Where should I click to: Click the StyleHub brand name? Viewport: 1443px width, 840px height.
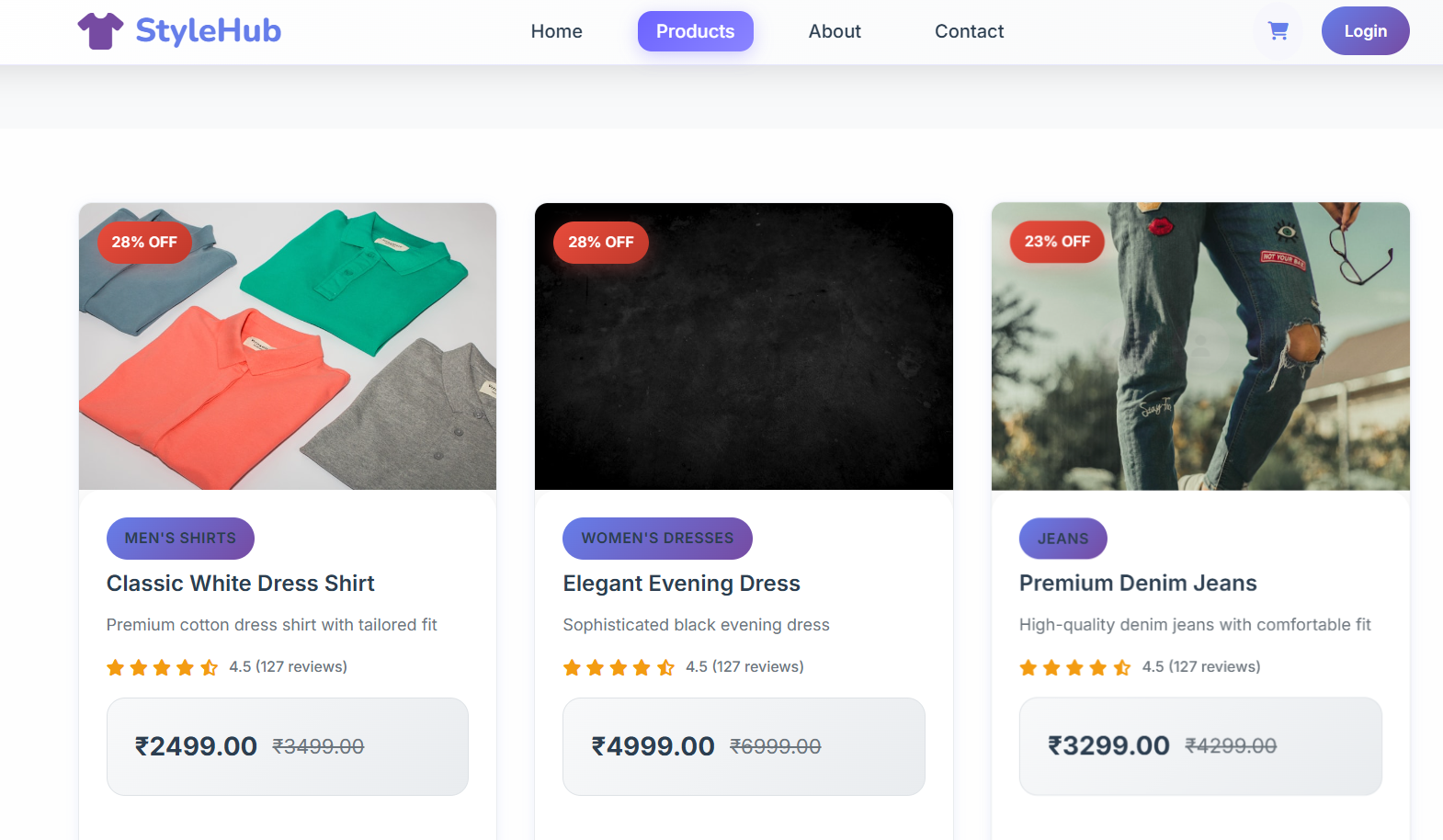pos(208,30)
